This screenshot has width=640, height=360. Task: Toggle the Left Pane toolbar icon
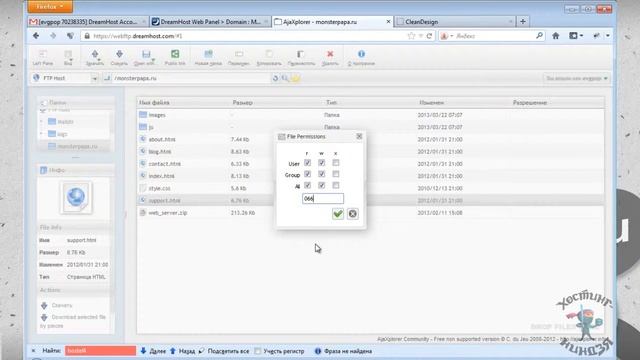(x=43, y=54)
